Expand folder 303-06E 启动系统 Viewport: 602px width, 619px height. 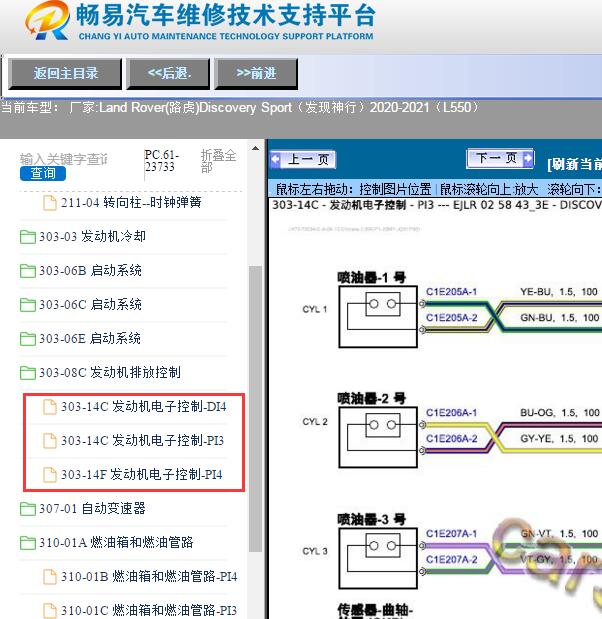(90, 338)
